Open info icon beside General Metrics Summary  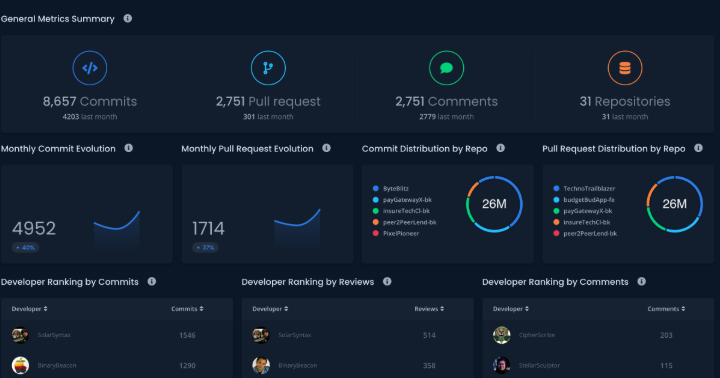[128, 18]
